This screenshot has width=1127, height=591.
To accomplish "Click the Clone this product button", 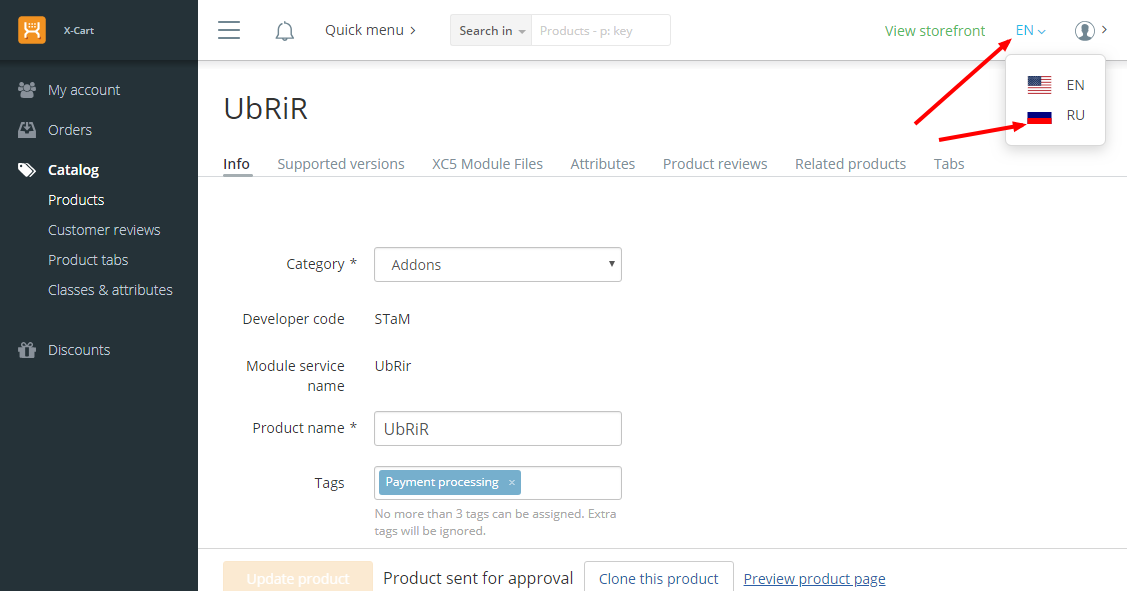I will pos(658,578).
